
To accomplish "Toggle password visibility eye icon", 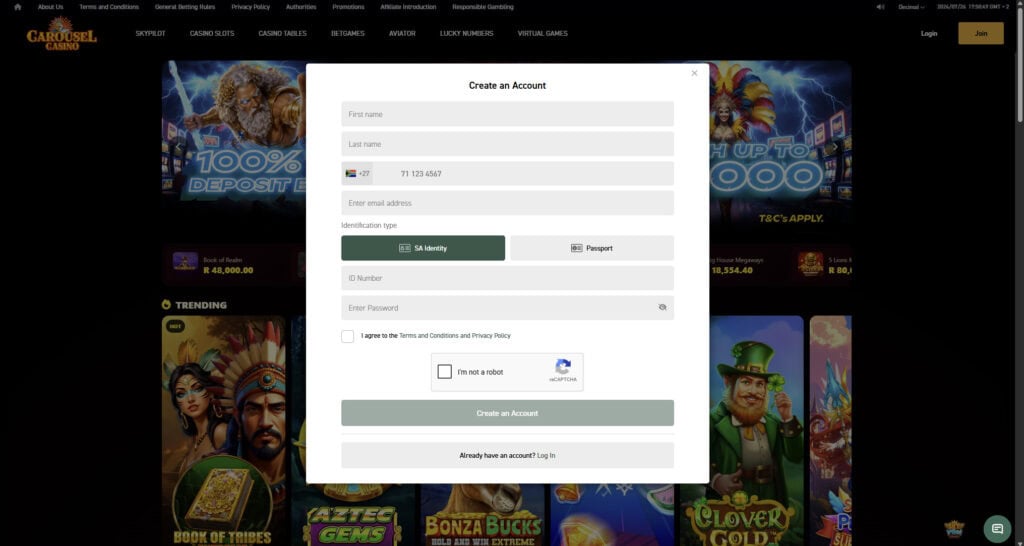I will [x=662, y=308].
